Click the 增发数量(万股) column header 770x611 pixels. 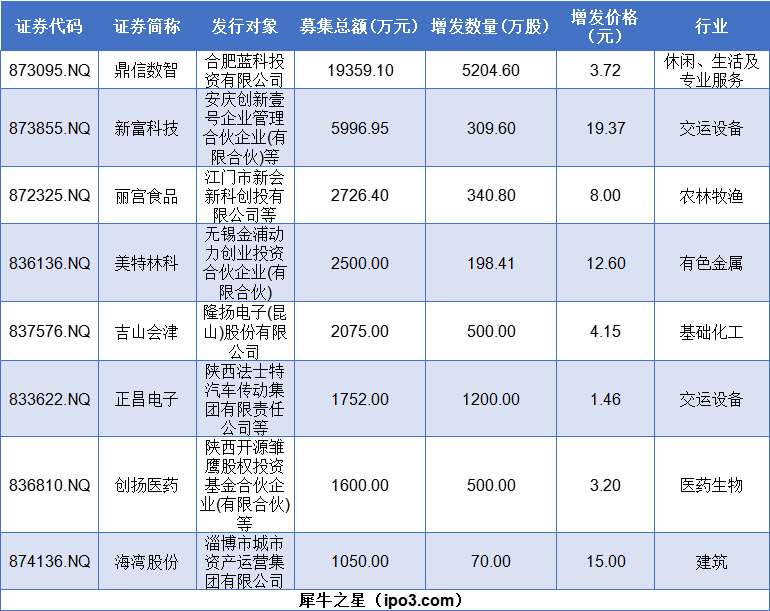click(491, 27)
